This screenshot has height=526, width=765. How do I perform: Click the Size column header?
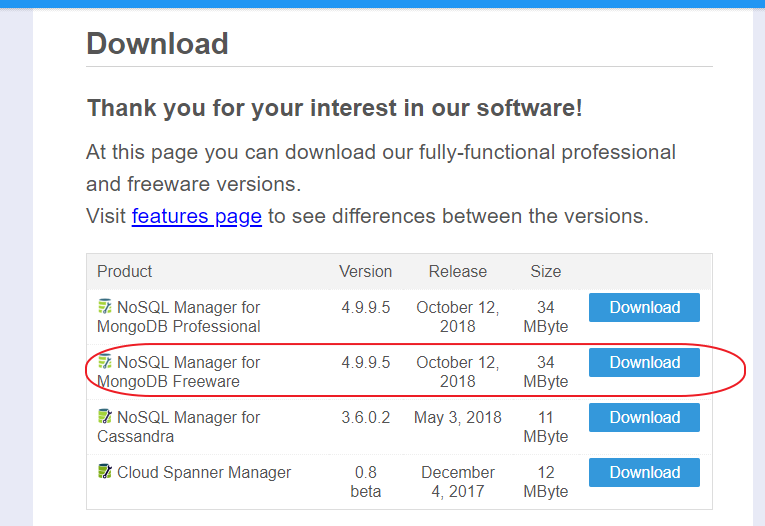click(545, 271)
